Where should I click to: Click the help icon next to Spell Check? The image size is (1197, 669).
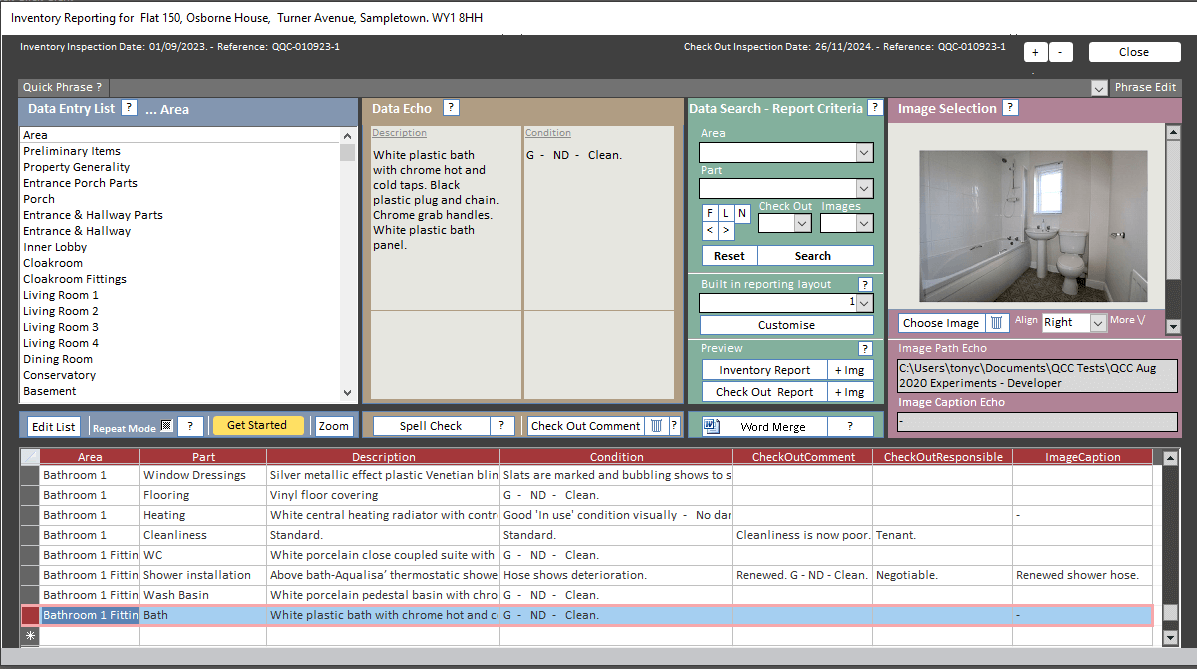click(501, 426)
